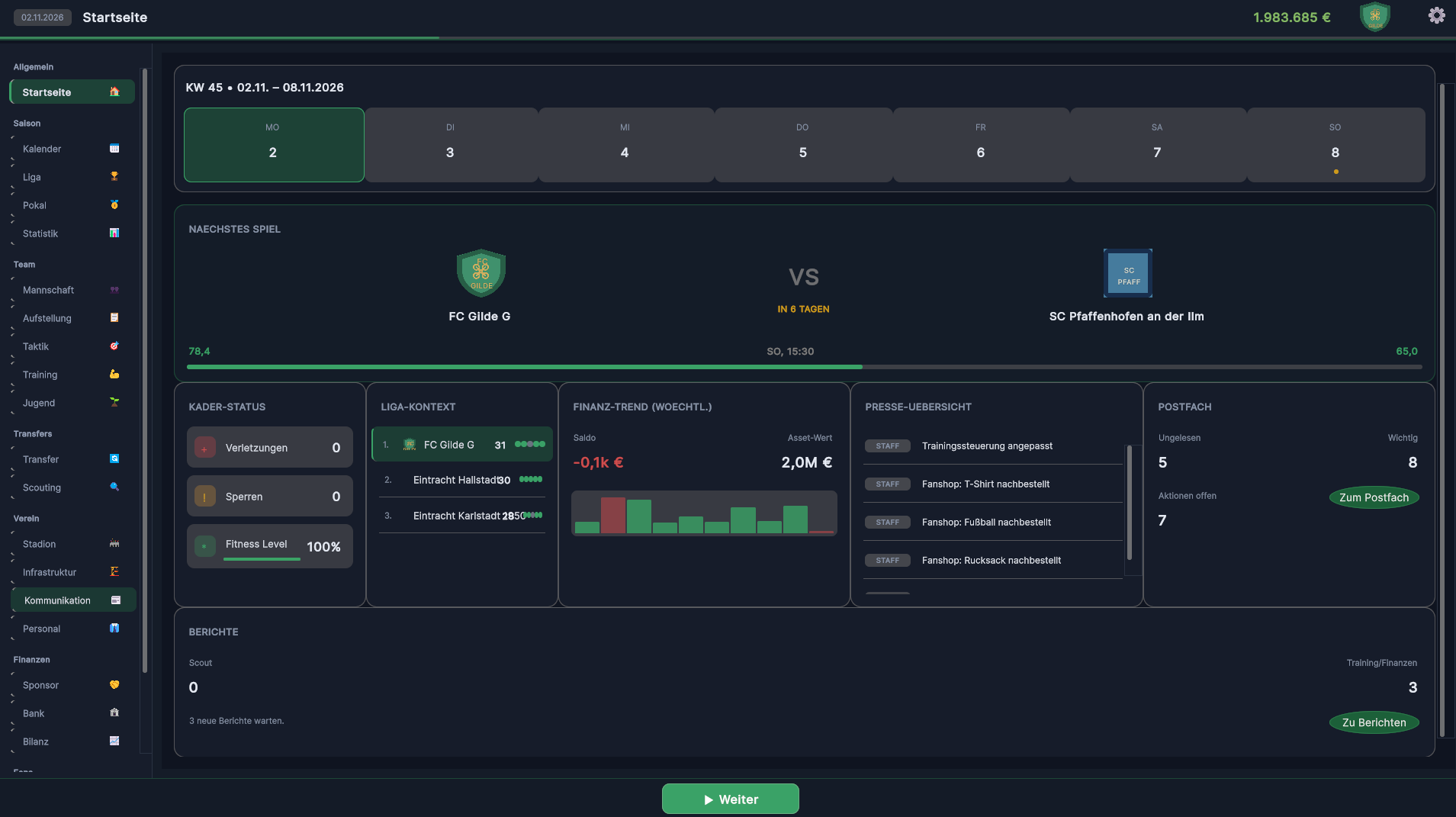Click the sidebar scrollbar
Viewport: 1456px width, 817px height.
(x=144, y=370)
